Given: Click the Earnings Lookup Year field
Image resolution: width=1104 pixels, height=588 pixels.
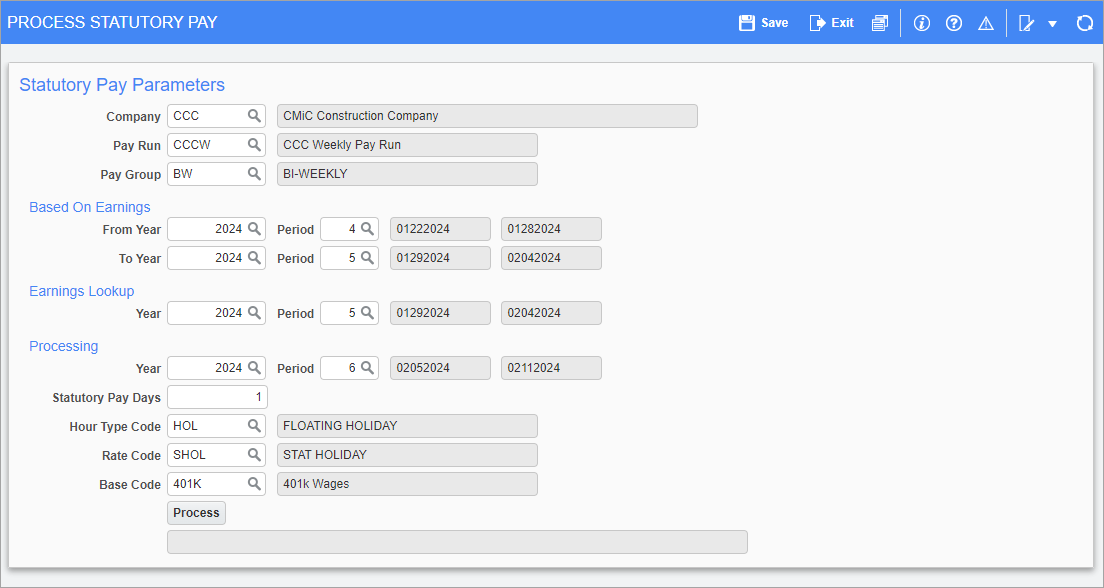Looking at the screenshot, I should click(x=210, y=312).
